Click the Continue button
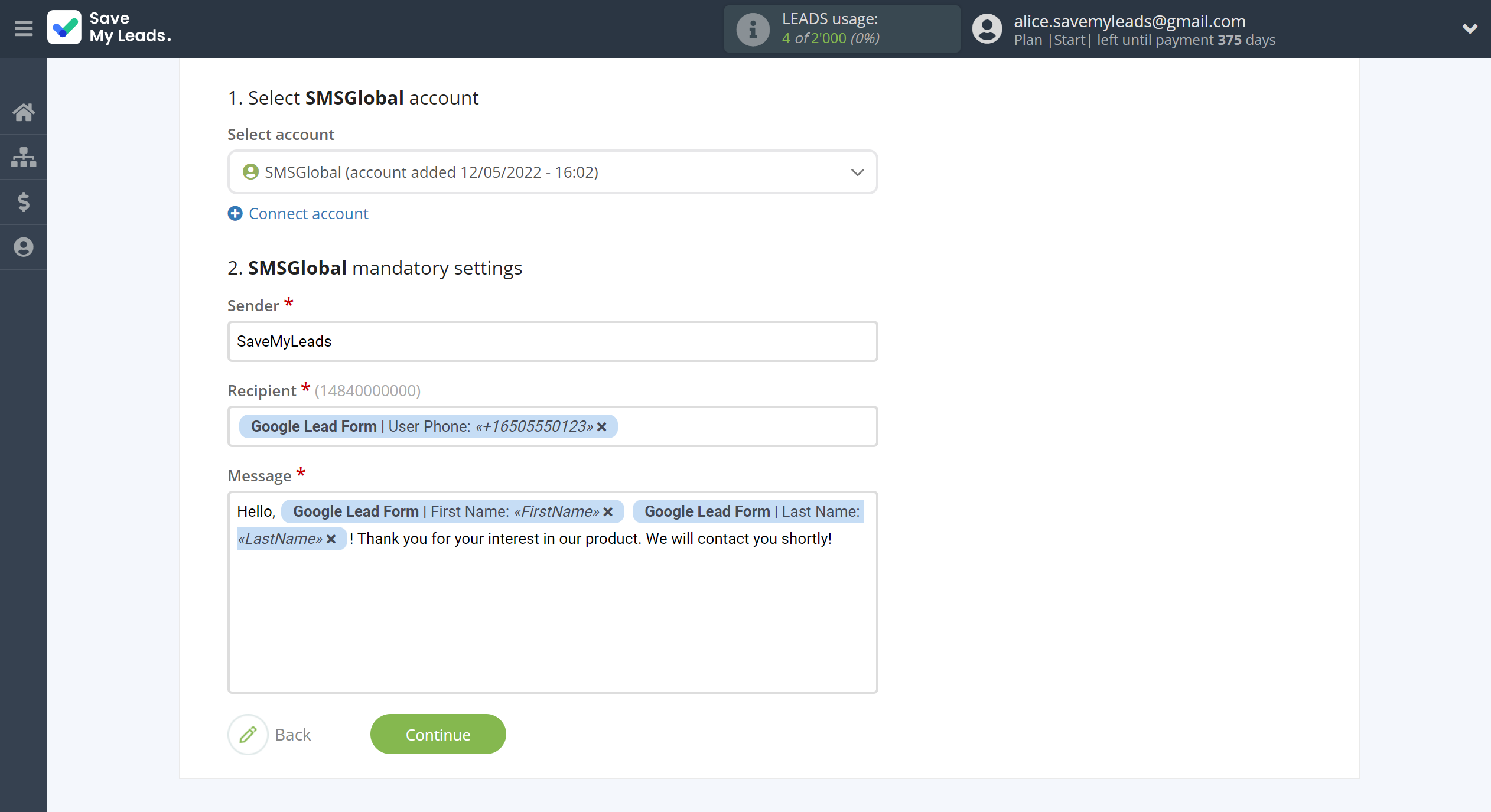Viewport: 1491px width, 812px height. pos(438,734)
